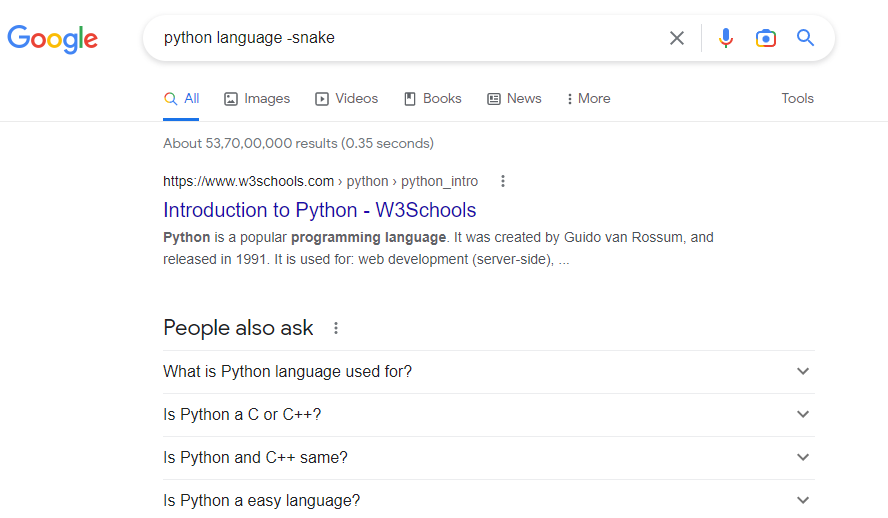Click inside the search query field
This screenshot has width=888, height=518.
400,38
